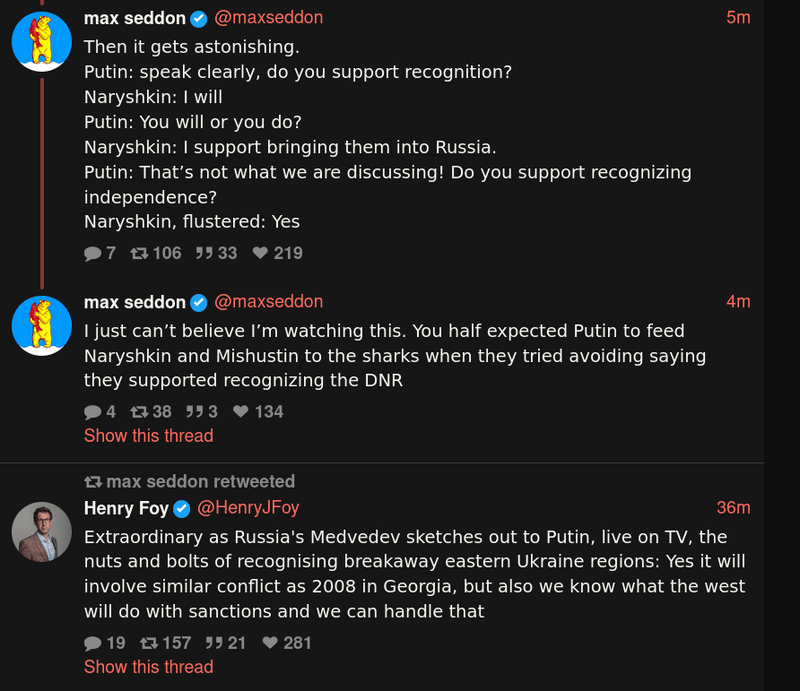800x691 pixels.
Task: Click retweet icon showing 38 retweets
Action: pos(138,412)
